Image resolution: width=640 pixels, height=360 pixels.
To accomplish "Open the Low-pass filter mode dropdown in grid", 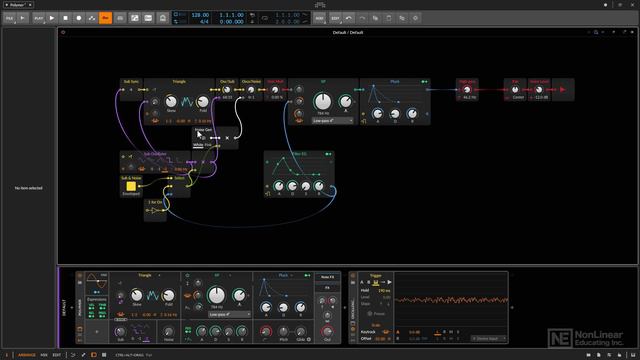I will click(x=333, y=120).
